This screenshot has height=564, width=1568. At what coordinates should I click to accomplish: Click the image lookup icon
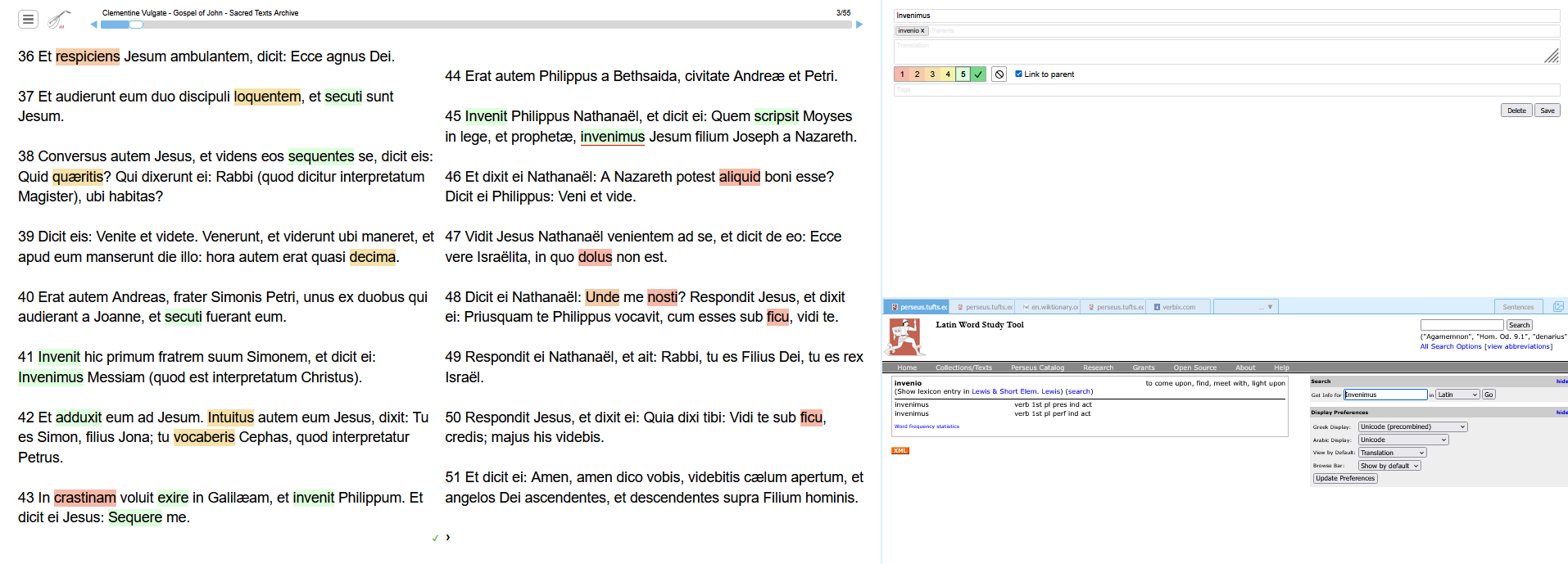[x=1558, y=307]
